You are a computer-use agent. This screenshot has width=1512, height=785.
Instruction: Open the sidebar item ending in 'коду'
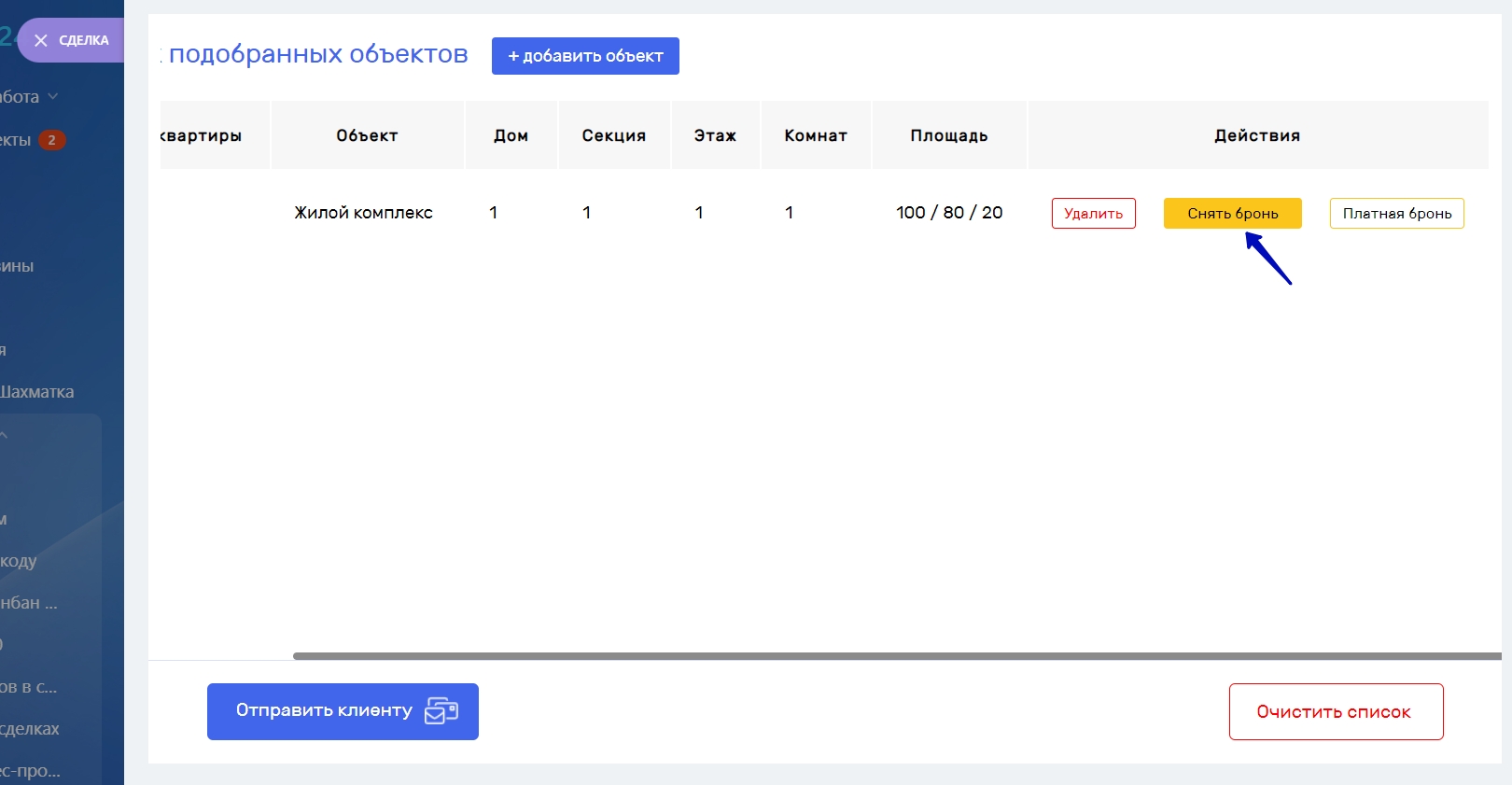click(19, 561)
